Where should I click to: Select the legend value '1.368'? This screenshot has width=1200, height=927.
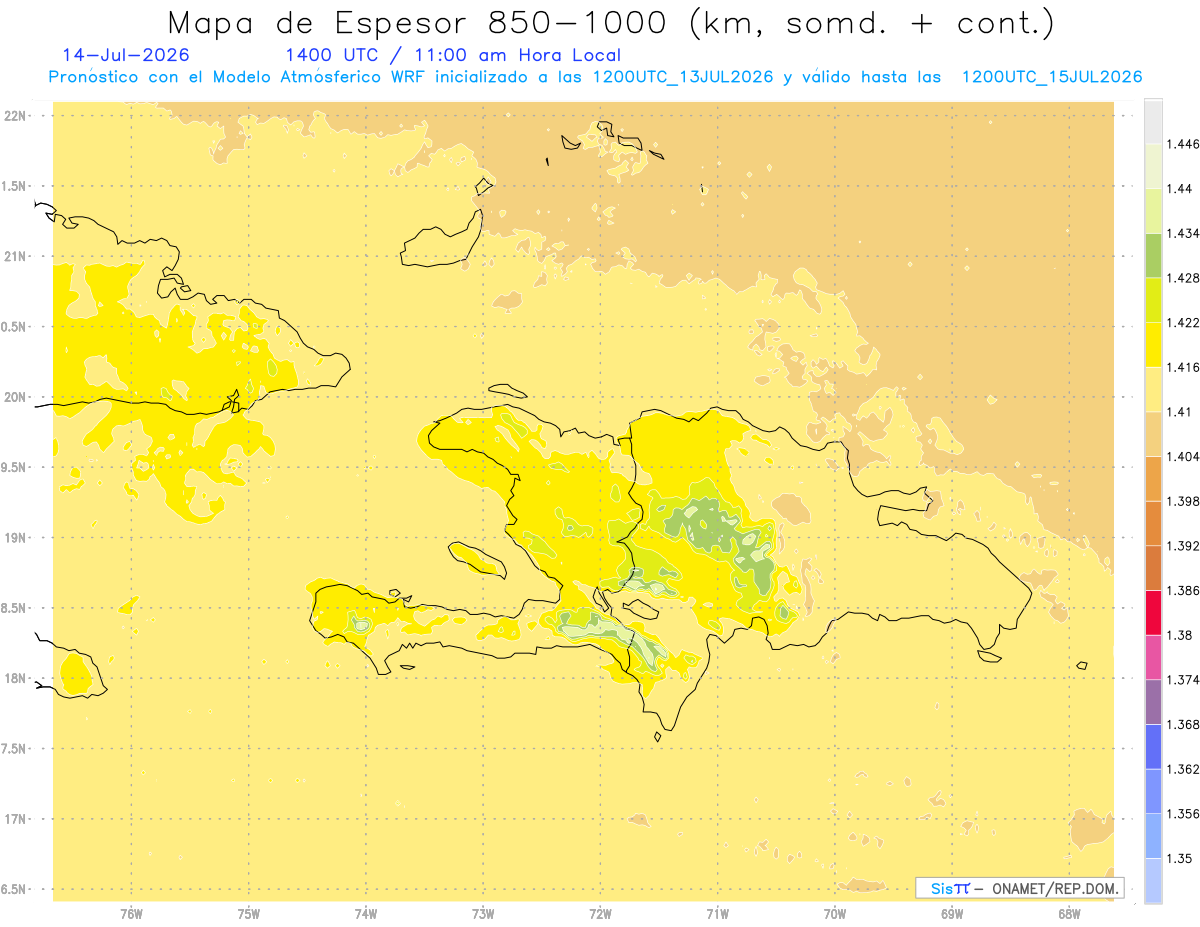(x=1183, y=724)
